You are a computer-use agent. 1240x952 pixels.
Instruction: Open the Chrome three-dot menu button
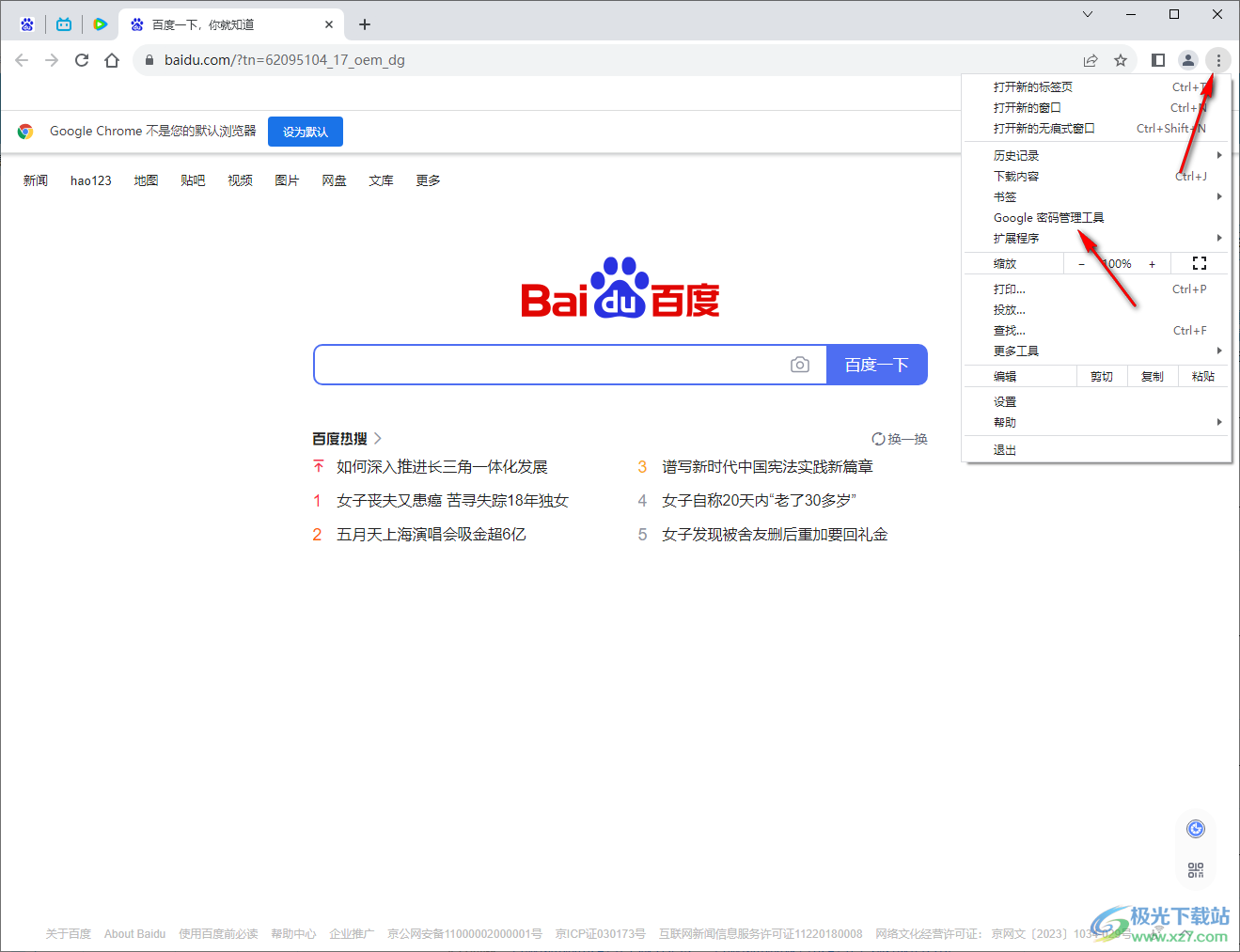tap(1218, 60)
